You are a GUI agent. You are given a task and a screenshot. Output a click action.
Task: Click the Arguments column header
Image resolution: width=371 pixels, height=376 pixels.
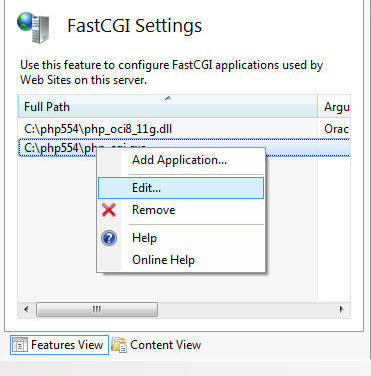[x=334, y=106]
